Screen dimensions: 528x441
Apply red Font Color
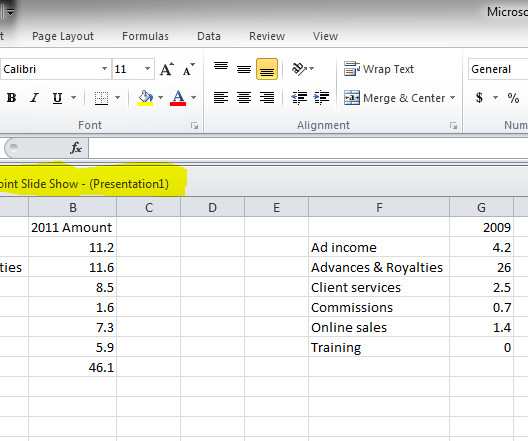pyautogui.click(x=178, y=98)
